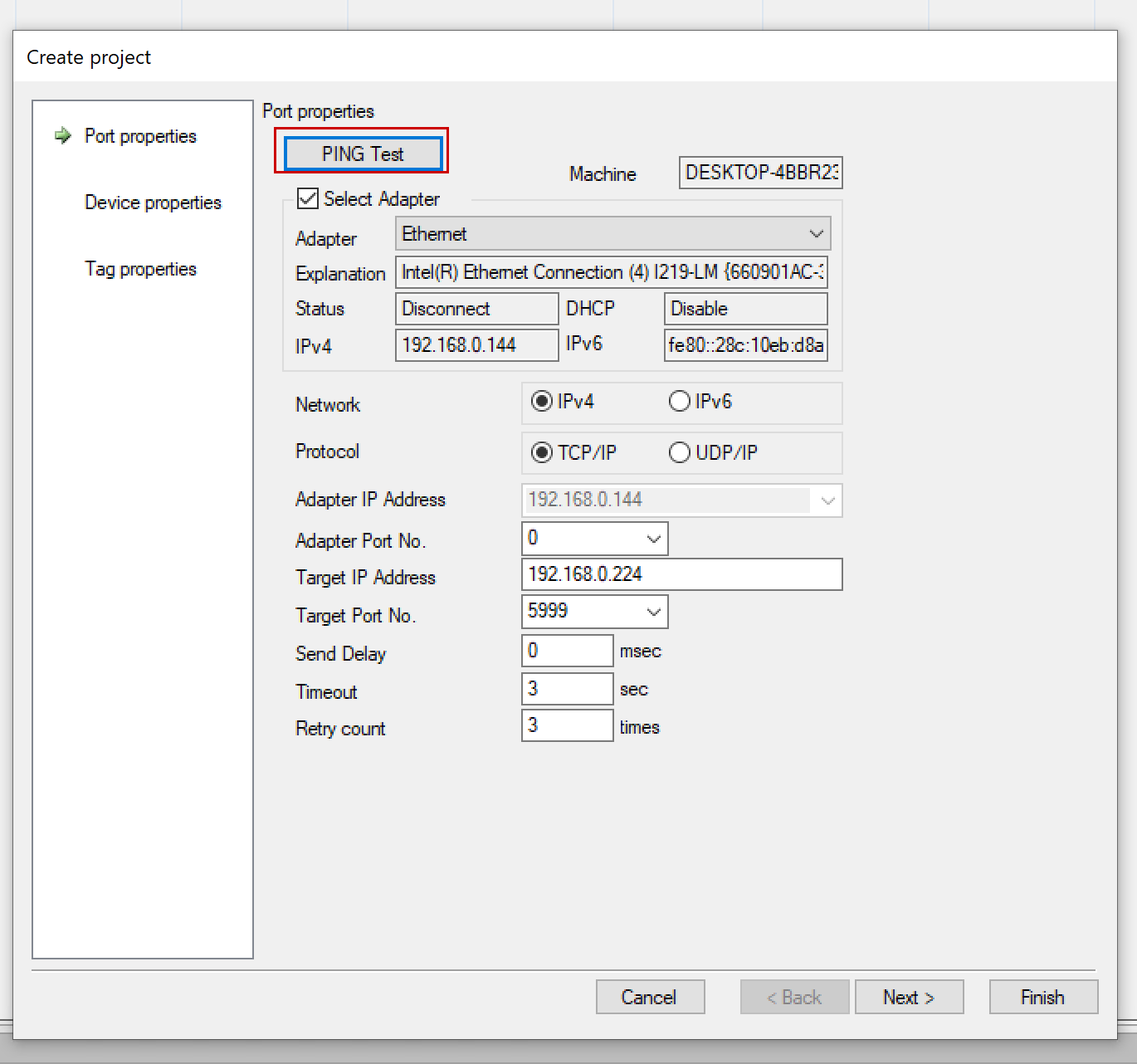This screenshot has height=1064, width=1137.
Task: Select the IPv6 network radio button
Action: (680, 402)
